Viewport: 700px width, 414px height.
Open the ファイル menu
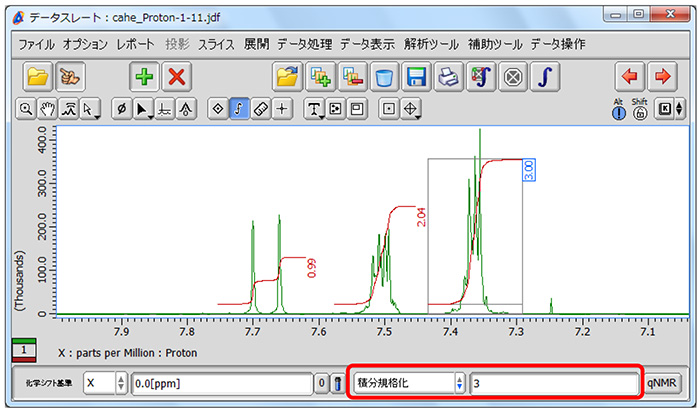pyautogui.click(x=37, y=44)
